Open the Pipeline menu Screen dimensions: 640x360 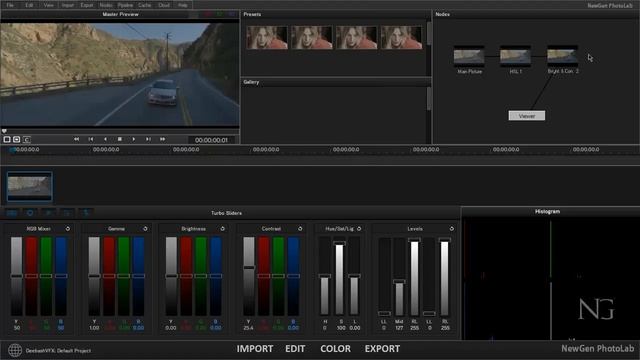pyautogui.click(x=125, y=5)
